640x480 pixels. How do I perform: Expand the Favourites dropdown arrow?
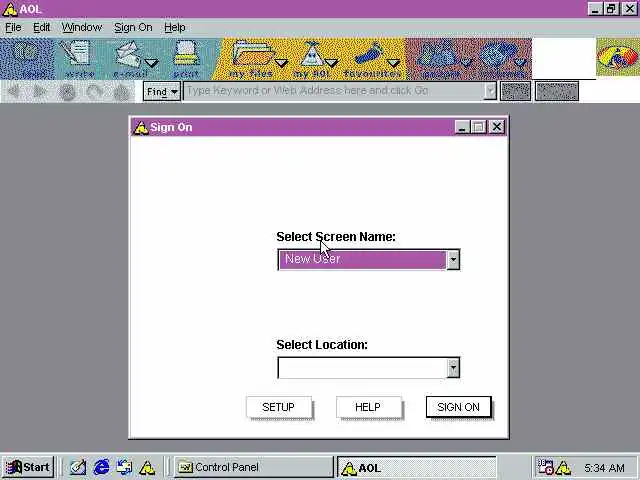[x=393, y=63]
